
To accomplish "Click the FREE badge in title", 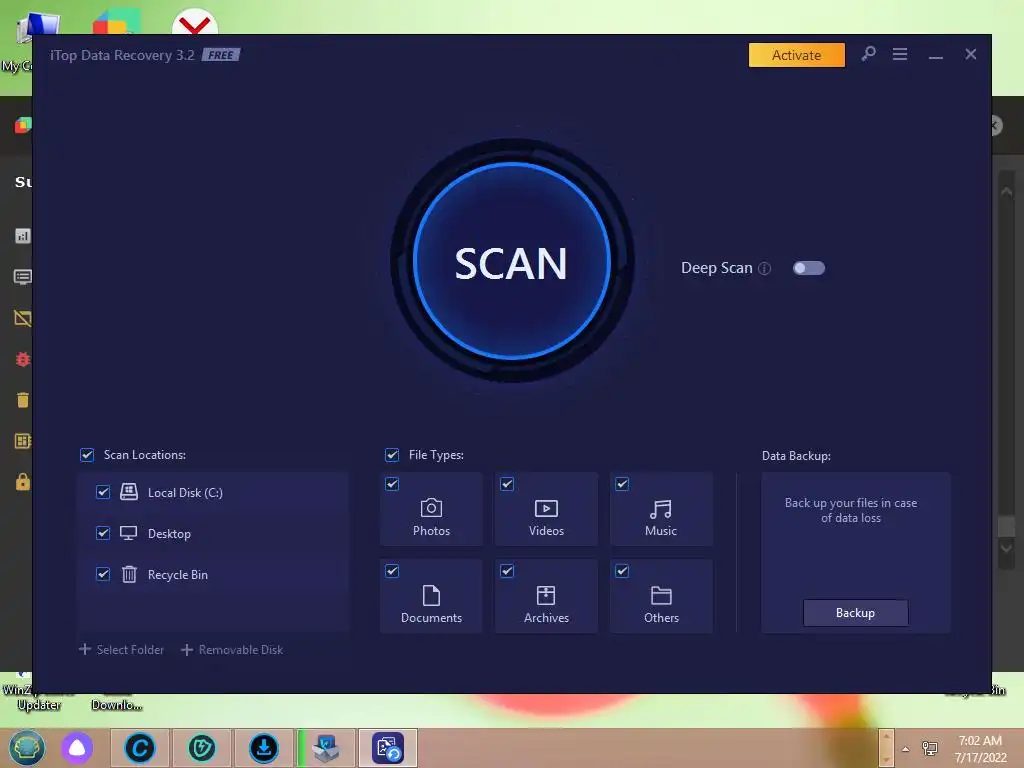I will pos(221,55).
